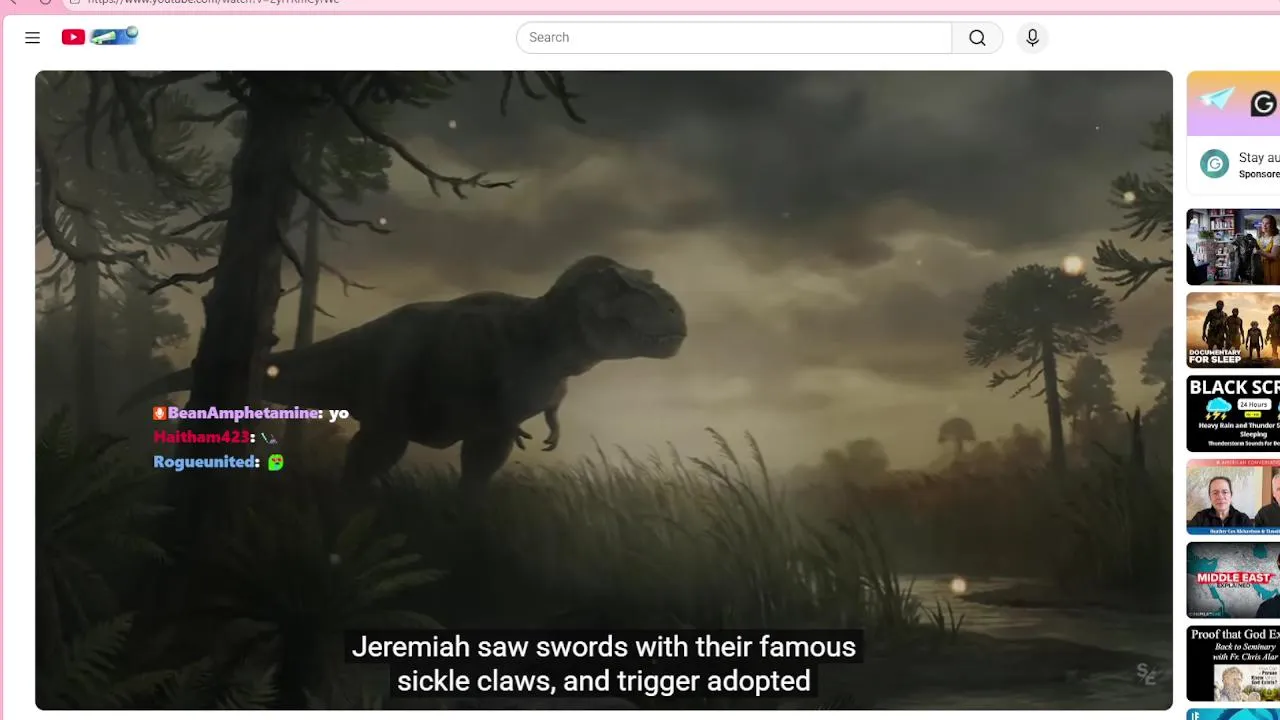Viewport: 1280px width, 720px height.
Task: Click the browser address bar URL
Action: pos(213,2)
